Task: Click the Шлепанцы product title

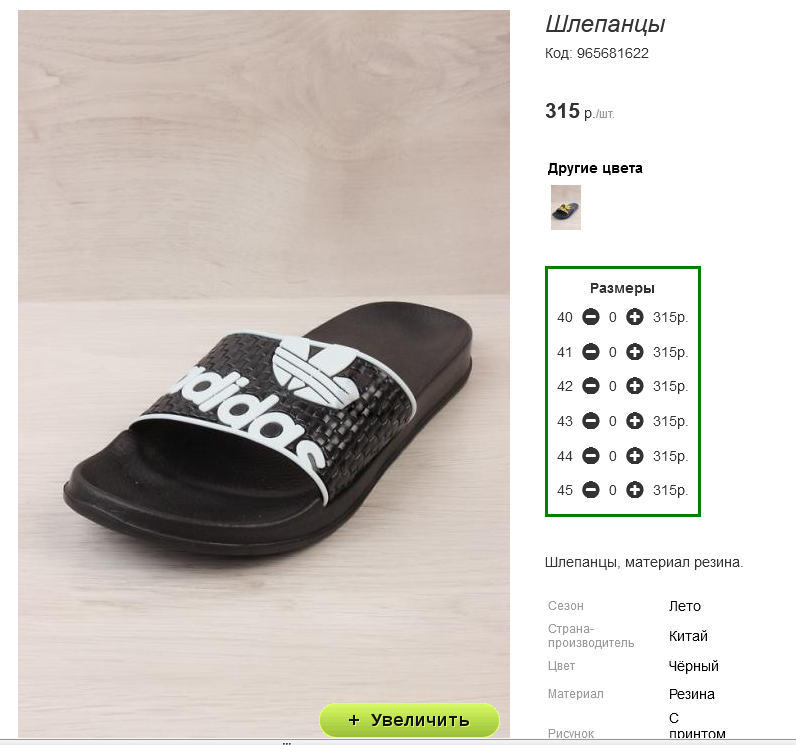Action: coord(605,25)
